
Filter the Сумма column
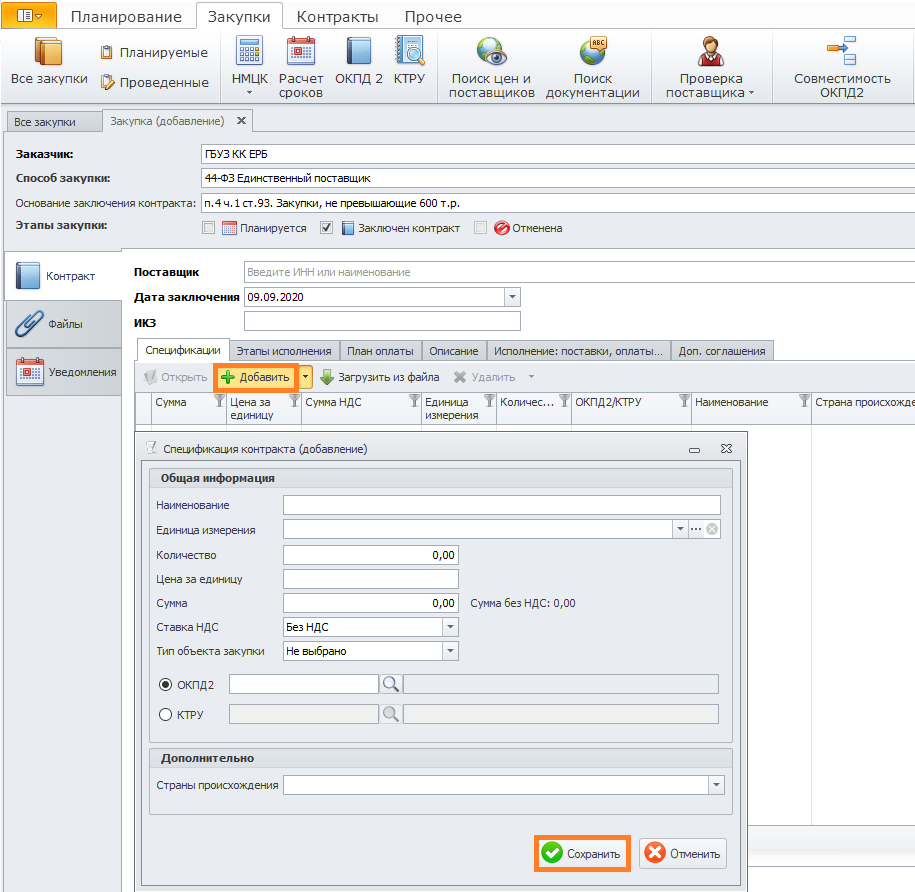point(219,401)
